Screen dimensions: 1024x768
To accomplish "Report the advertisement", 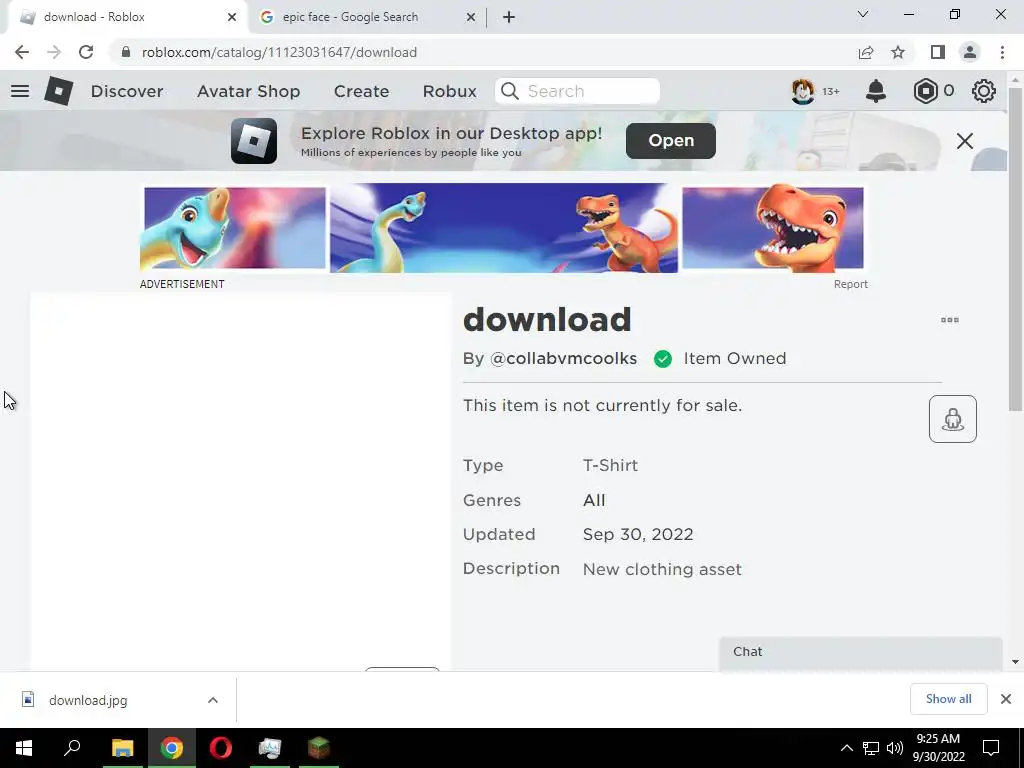I will (x=850, y=284).
